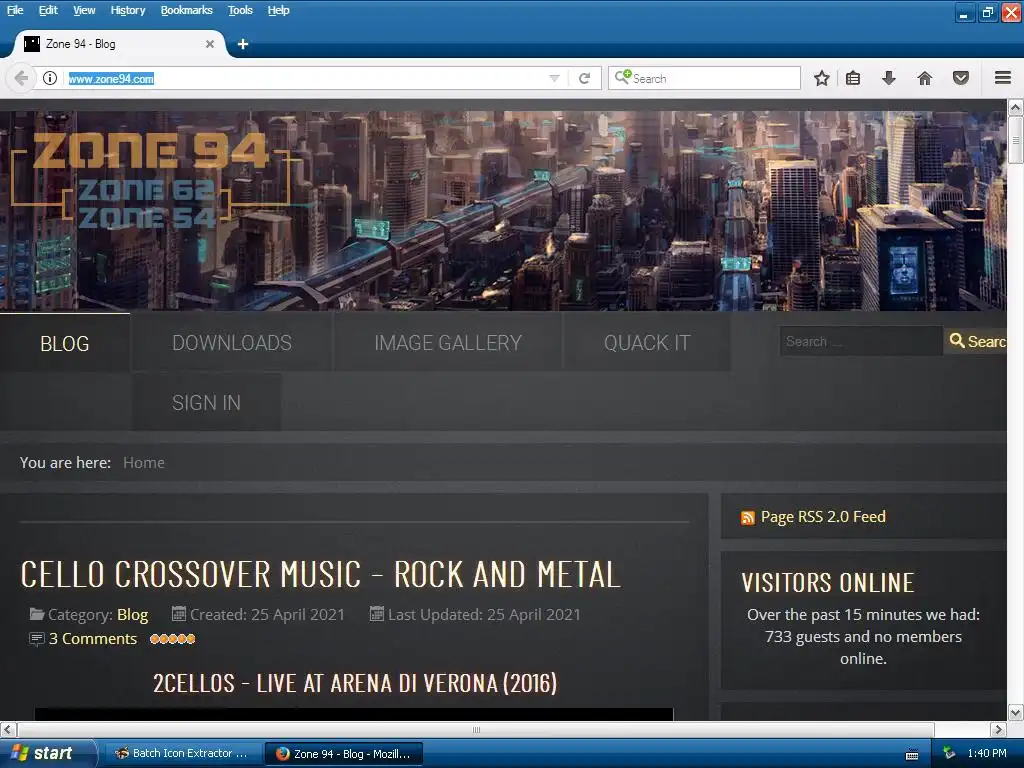Click the system tray network icon
The height and width of the screenshot is (768, 1024).
pyautogui.click(x=949, y=753)
